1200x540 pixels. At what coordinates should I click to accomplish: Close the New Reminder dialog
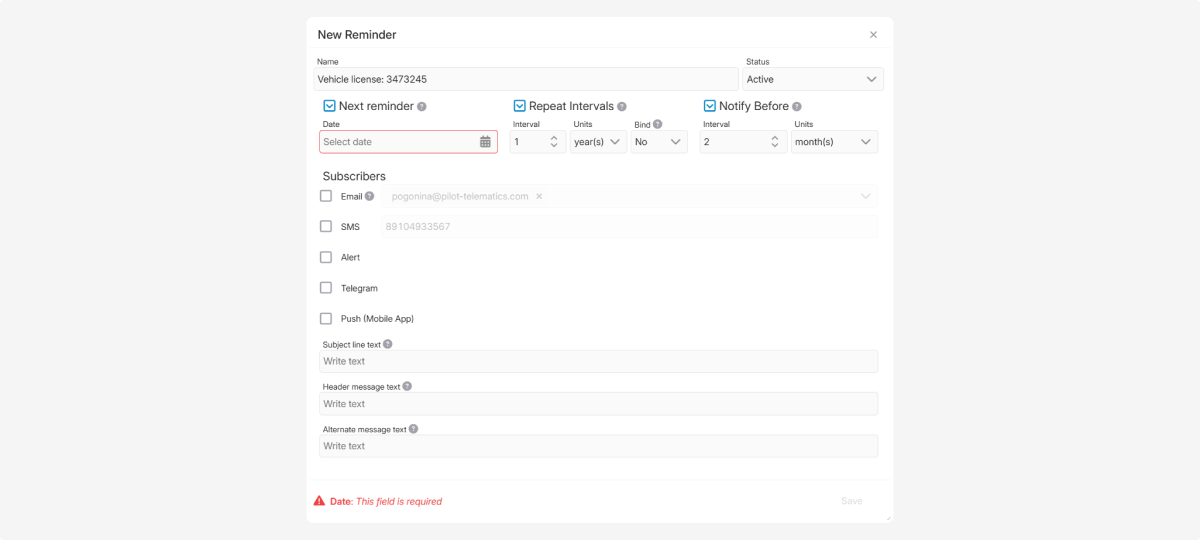coord(873,35)
